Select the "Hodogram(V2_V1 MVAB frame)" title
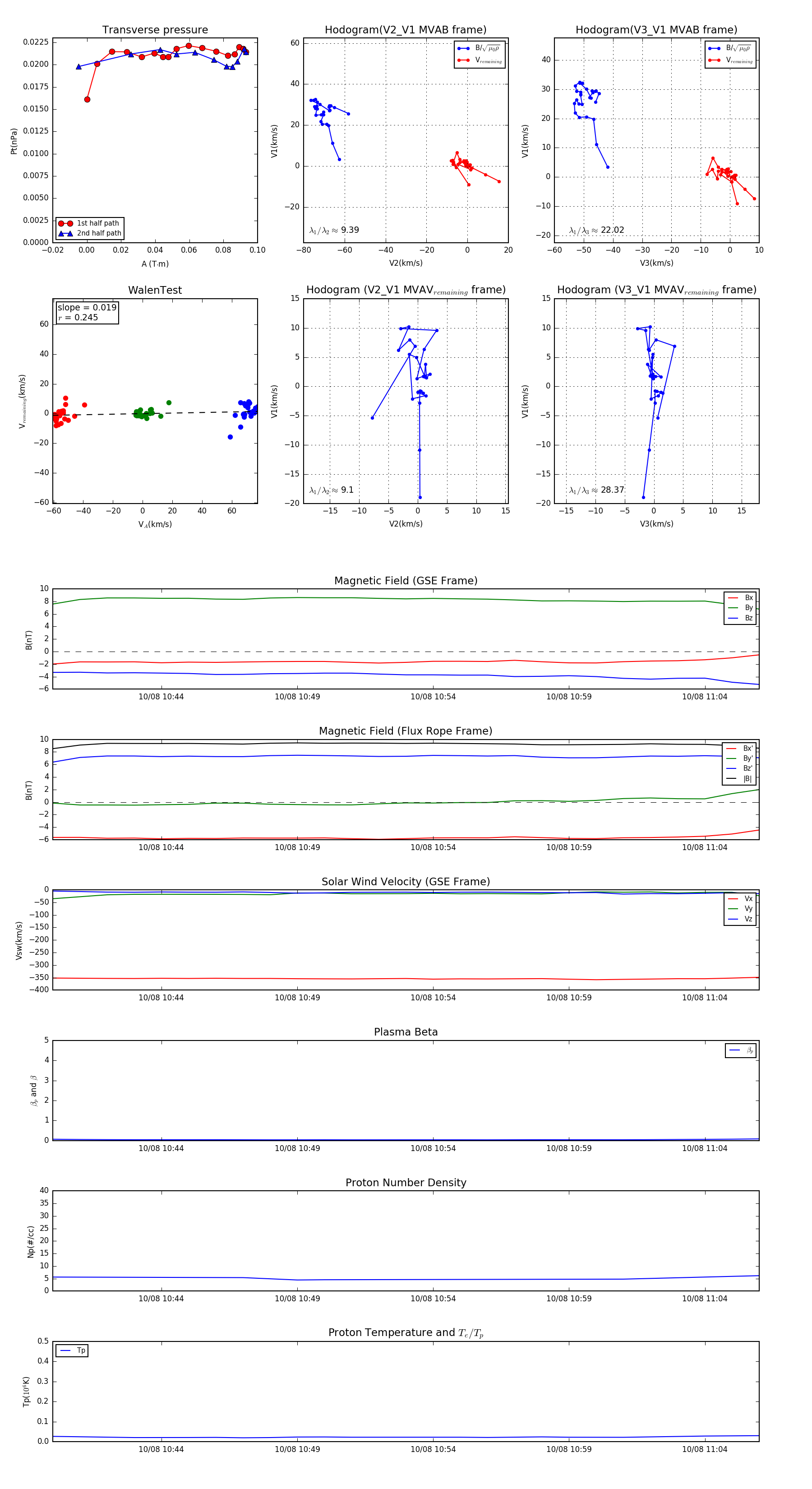The height and width of the screenshot is (1489, 812). pos(406,30)
